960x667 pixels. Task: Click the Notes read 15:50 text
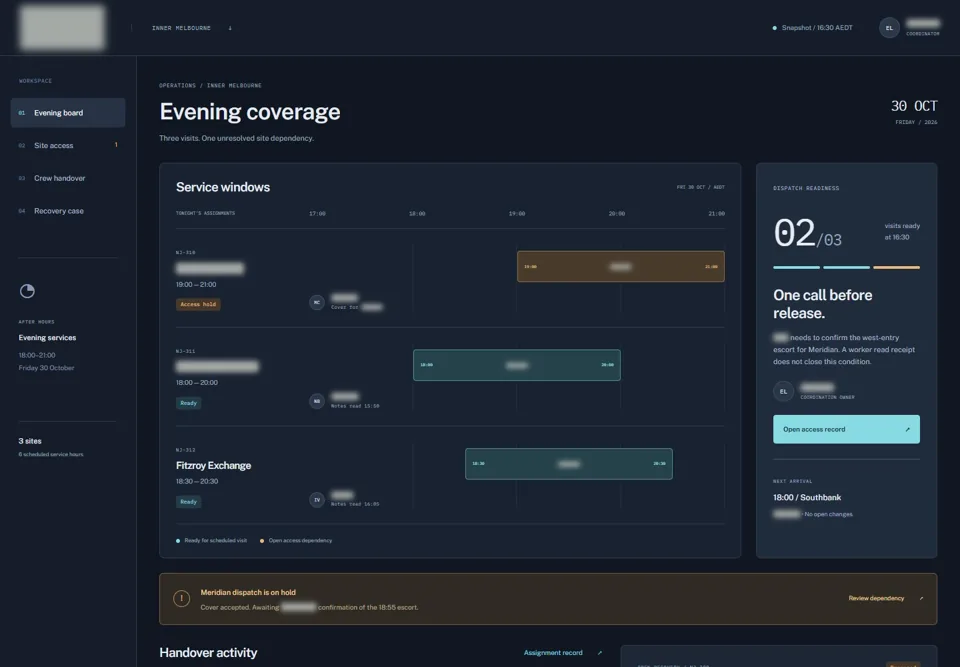(x=355, y=406)
